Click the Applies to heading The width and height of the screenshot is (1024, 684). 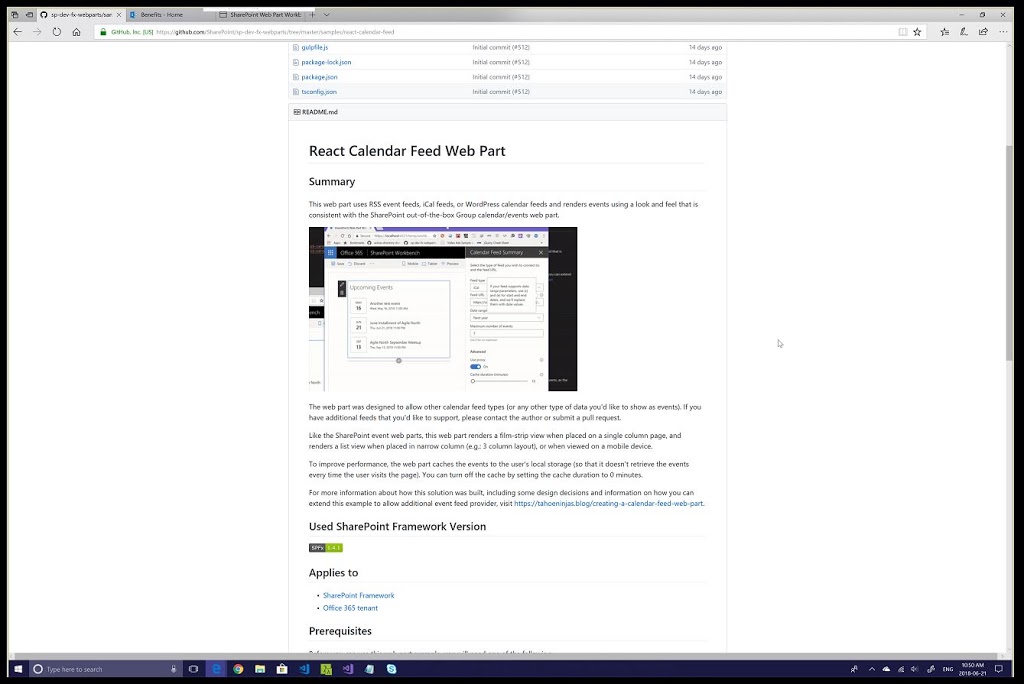coord(333,573)
